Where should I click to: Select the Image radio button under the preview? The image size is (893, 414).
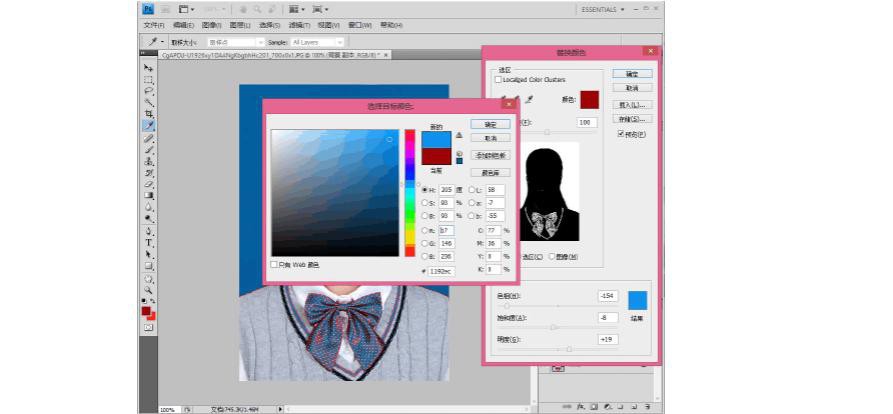click(x=552, y=257)
